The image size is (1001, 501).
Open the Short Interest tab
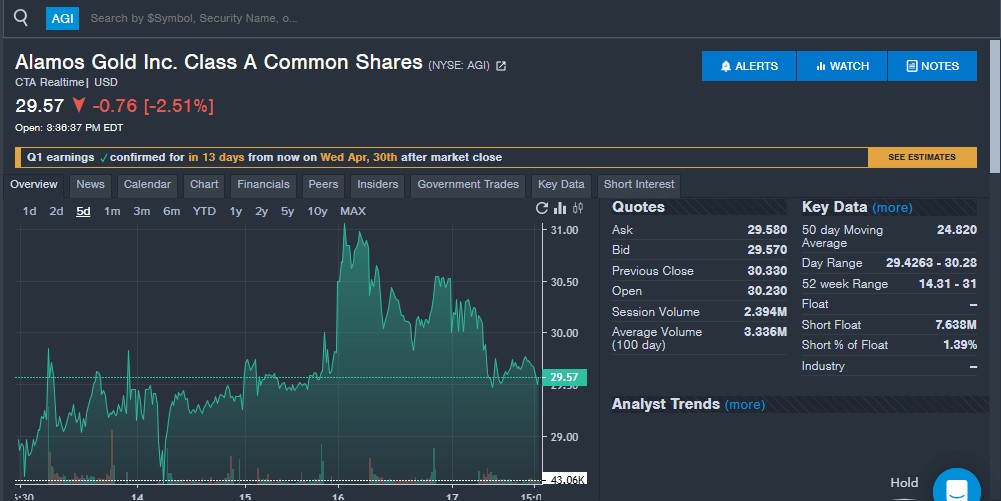pos(639,184)
